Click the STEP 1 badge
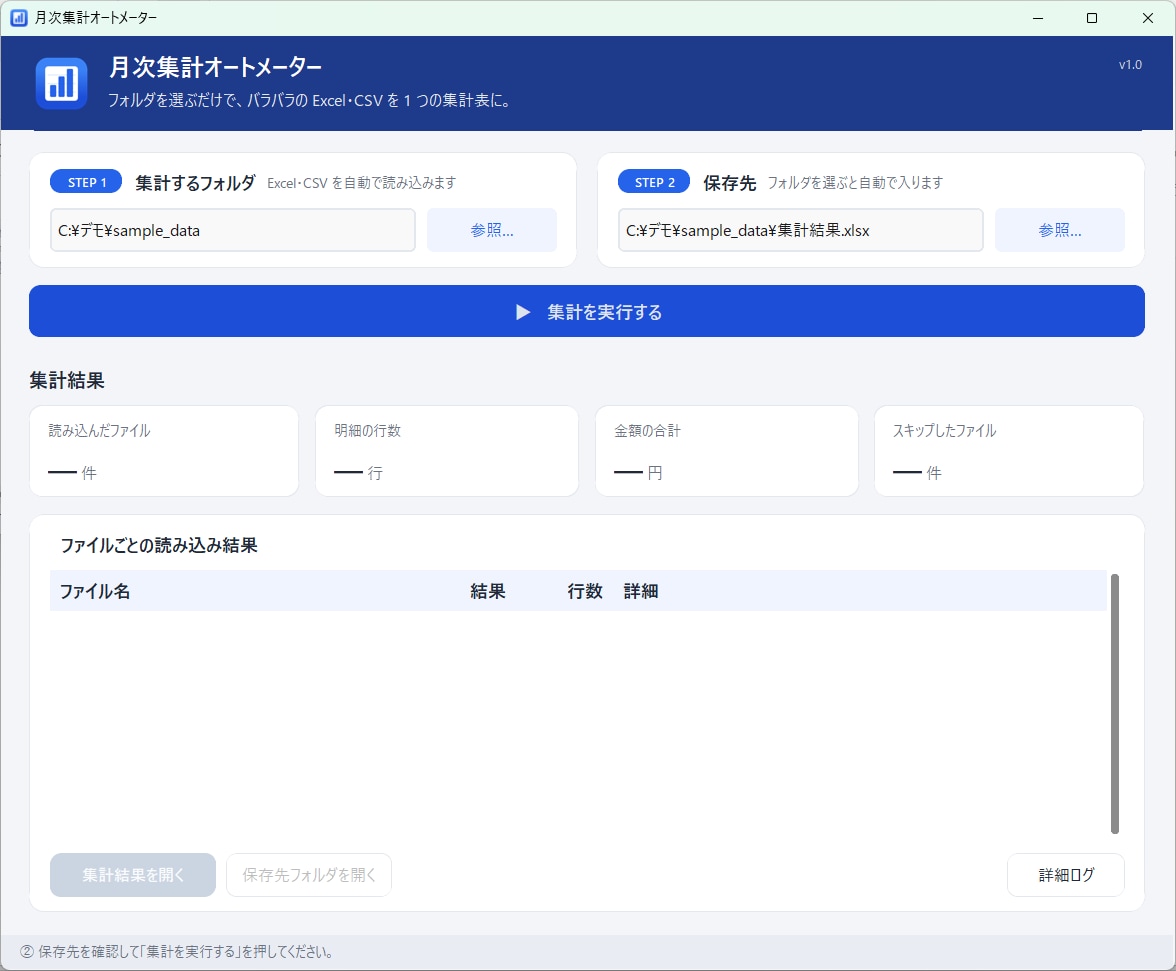 pos(86,182)
